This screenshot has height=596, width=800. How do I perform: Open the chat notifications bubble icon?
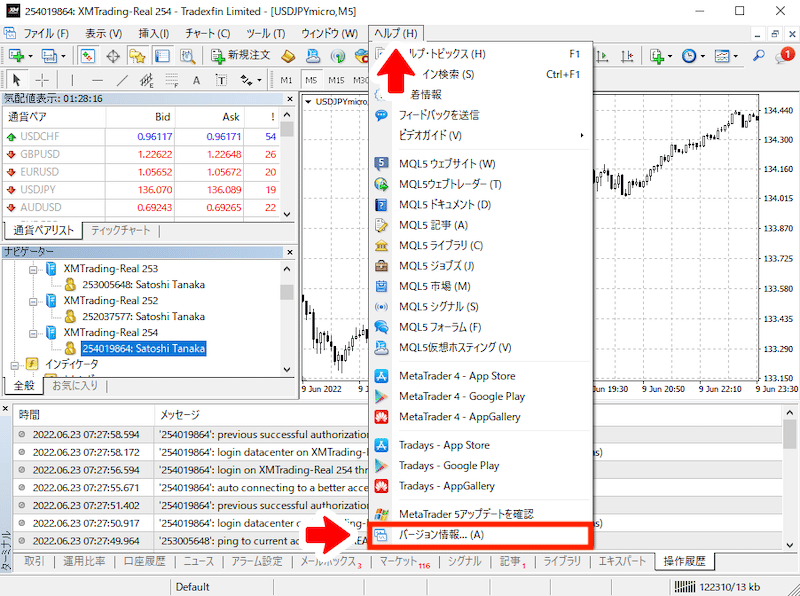(x=784, y=55)
